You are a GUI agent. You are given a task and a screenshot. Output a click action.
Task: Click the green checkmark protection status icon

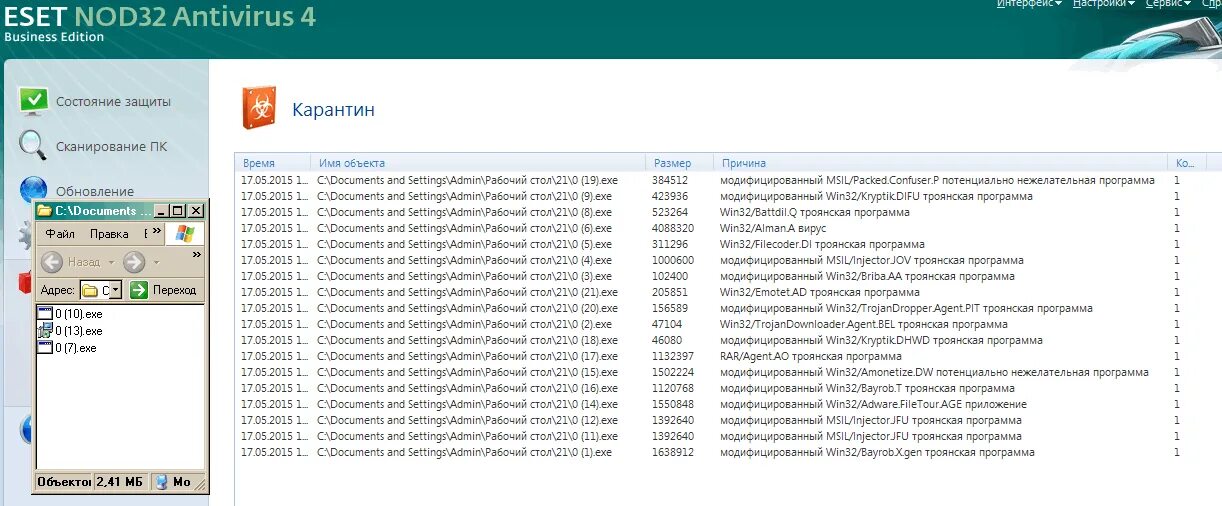[x=33, y=100]
